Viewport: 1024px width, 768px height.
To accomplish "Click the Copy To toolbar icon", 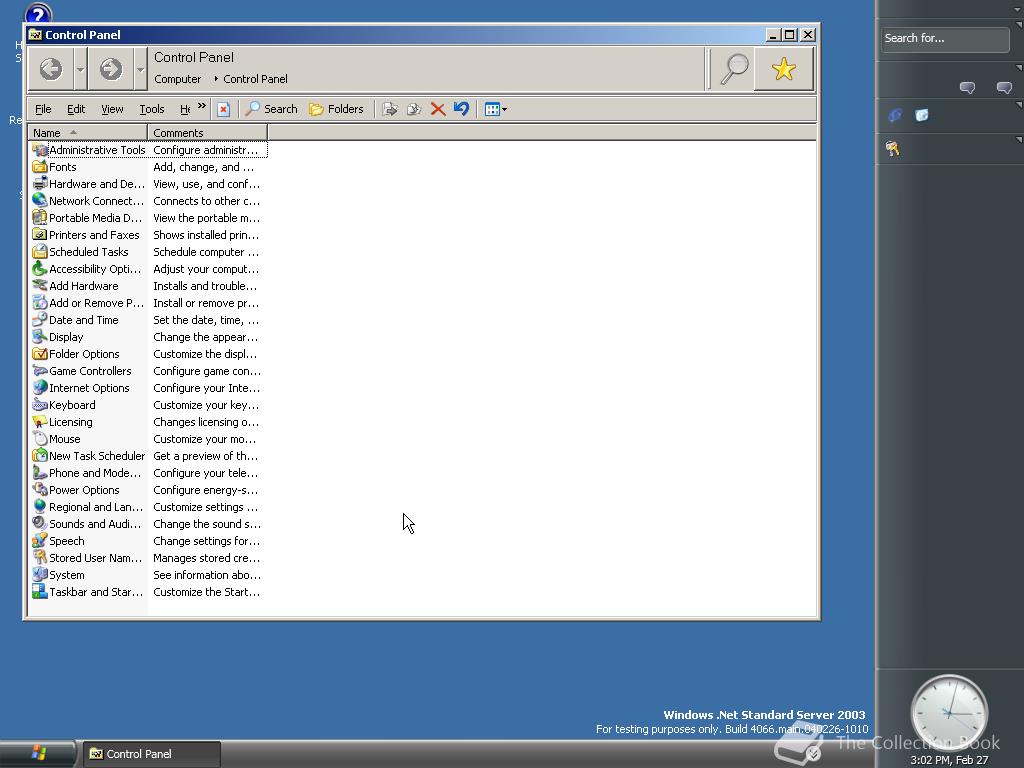I will [414, 109].
